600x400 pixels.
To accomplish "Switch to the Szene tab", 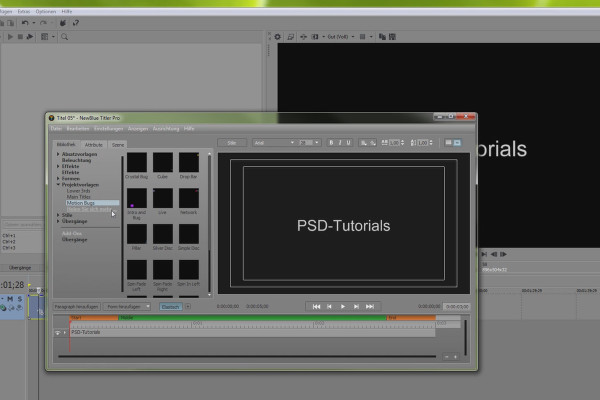I will click(x=118, y=145).
